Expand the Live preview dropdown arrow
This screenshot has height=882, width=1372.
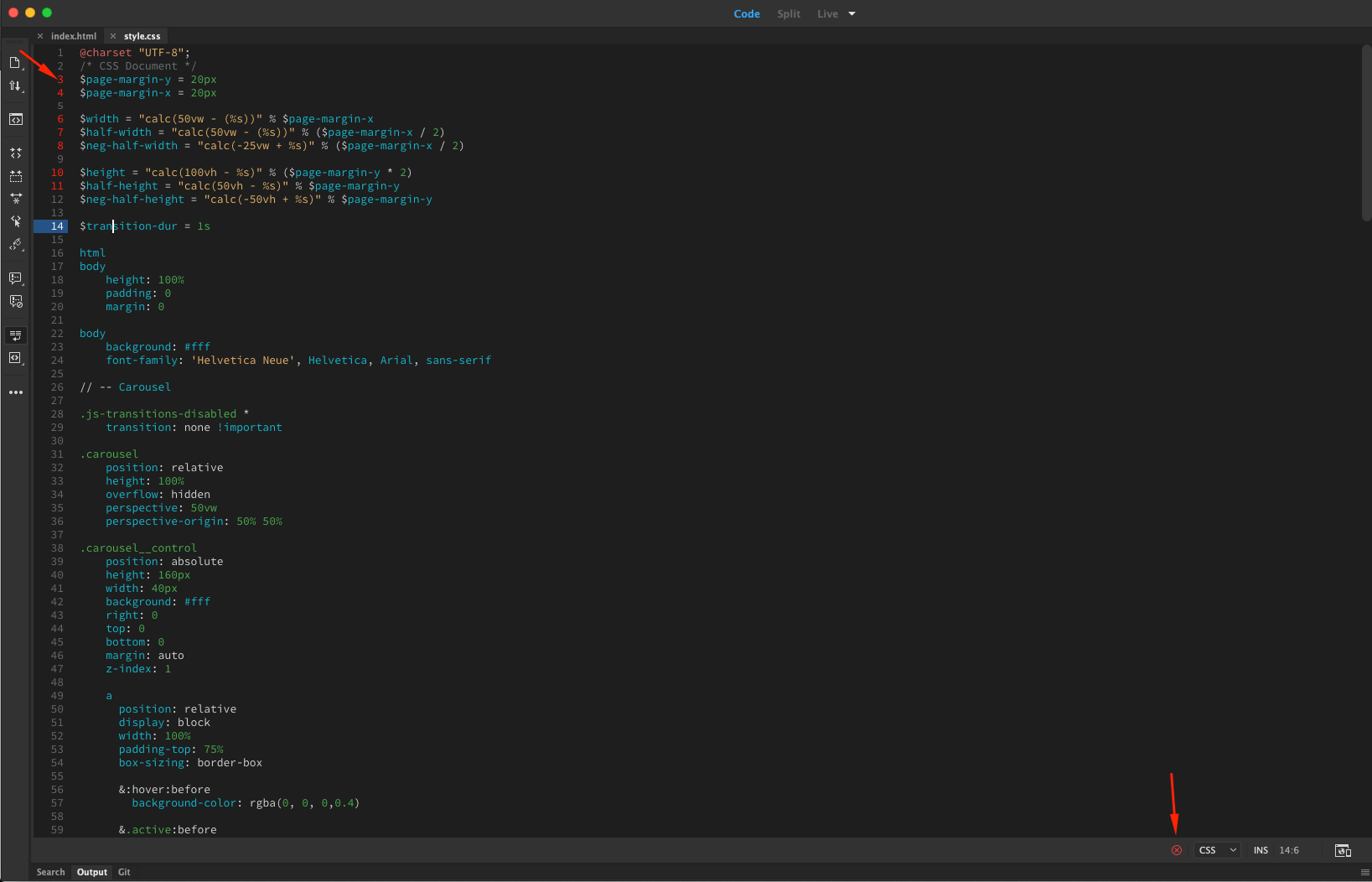852,13
